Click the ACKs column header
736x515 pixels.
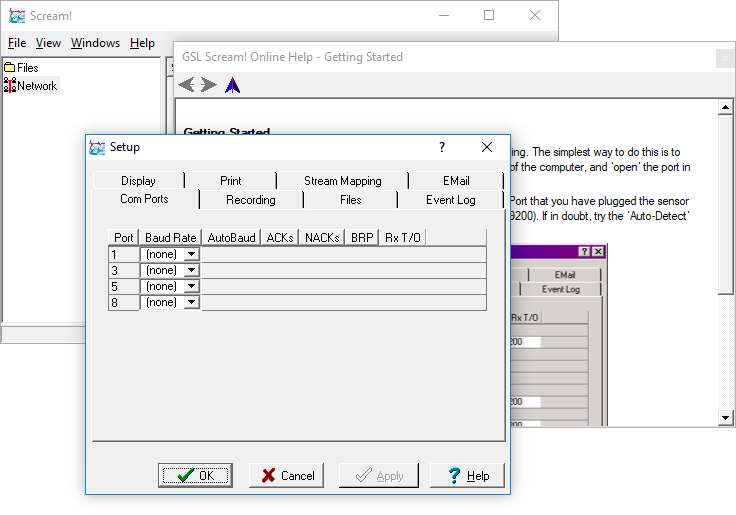point(280,238)
